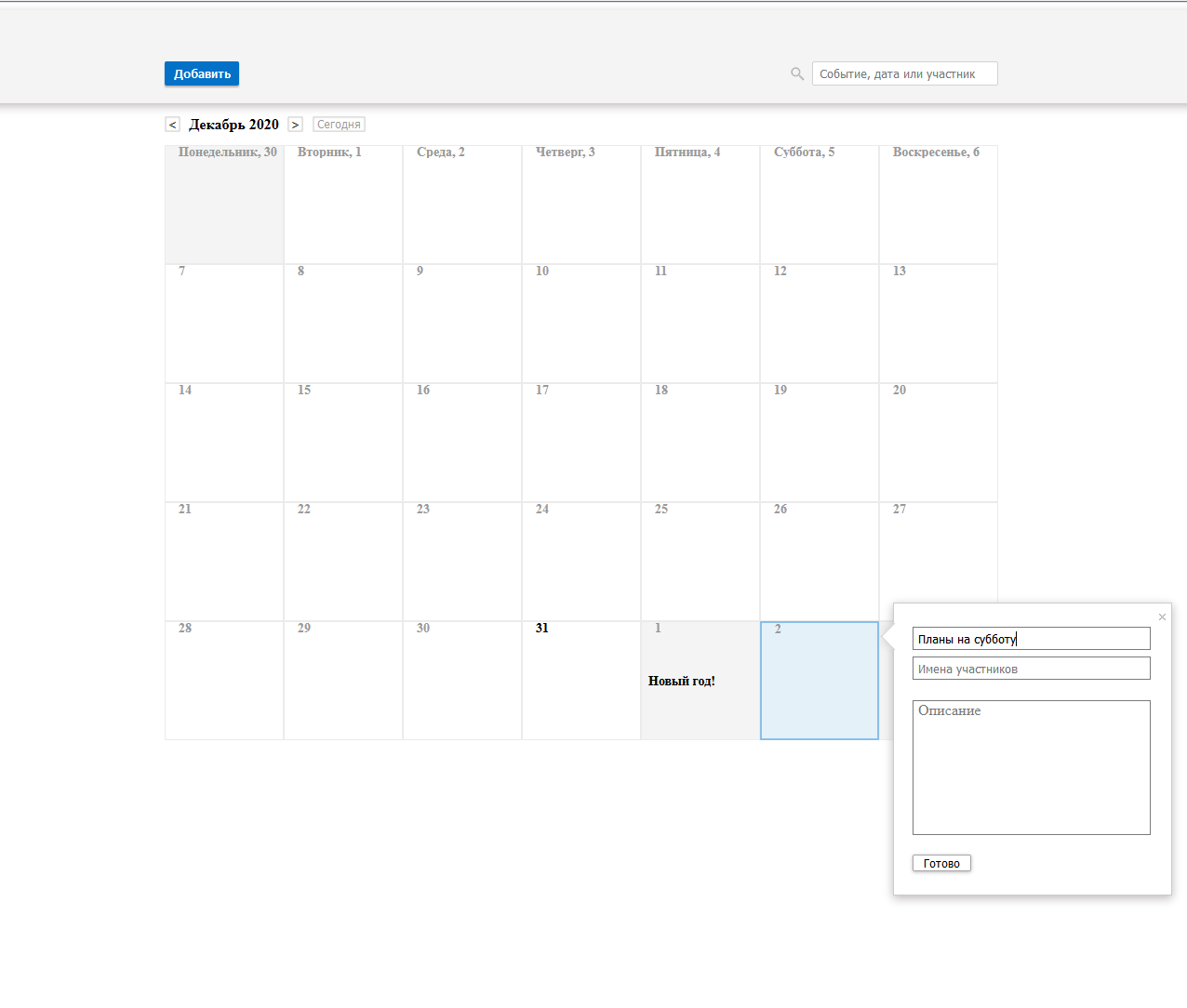This screenshot has height=1008, width=1187.
Task: Select day cell 15
Action: pos(343,443)
